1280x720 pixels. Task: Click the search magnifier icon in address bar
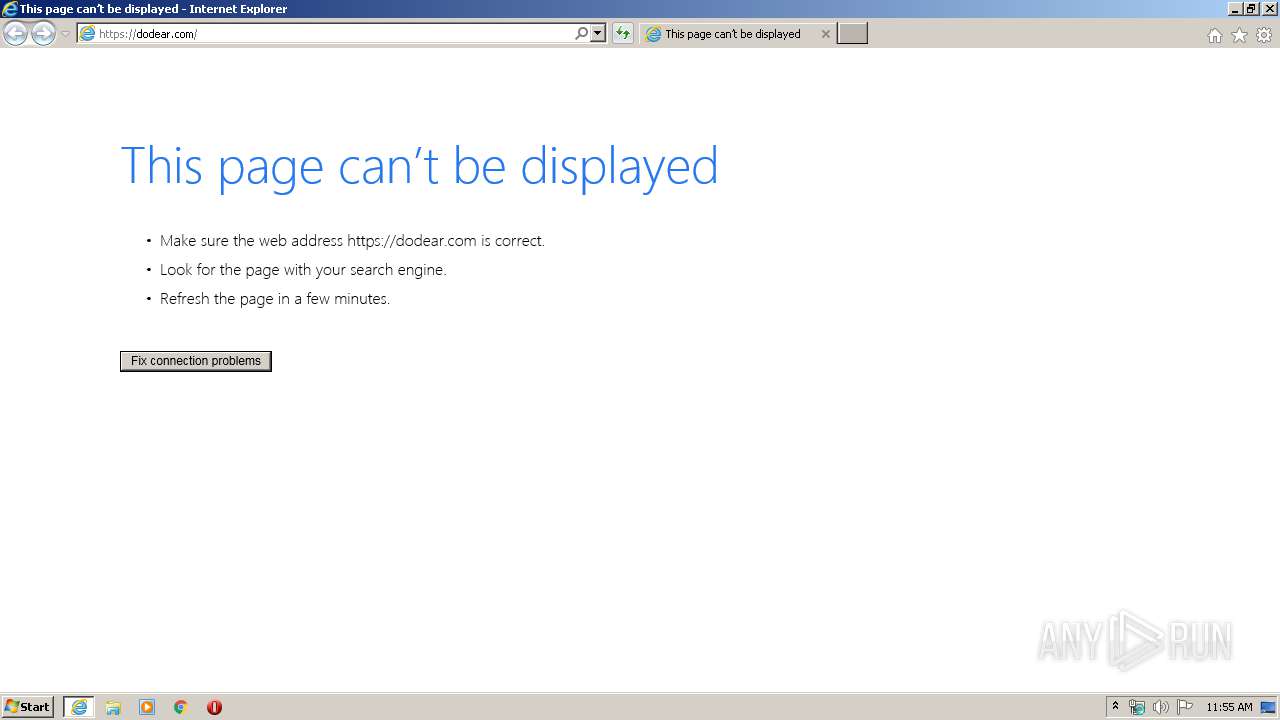pyautogui.click(x=581, y=34)
